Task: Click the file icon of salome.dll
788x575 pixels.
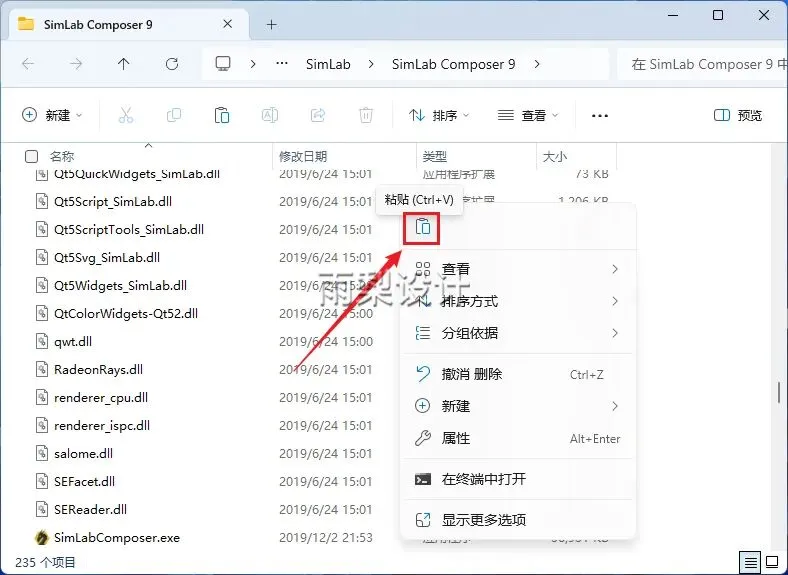Action: (x=41, y=453)
